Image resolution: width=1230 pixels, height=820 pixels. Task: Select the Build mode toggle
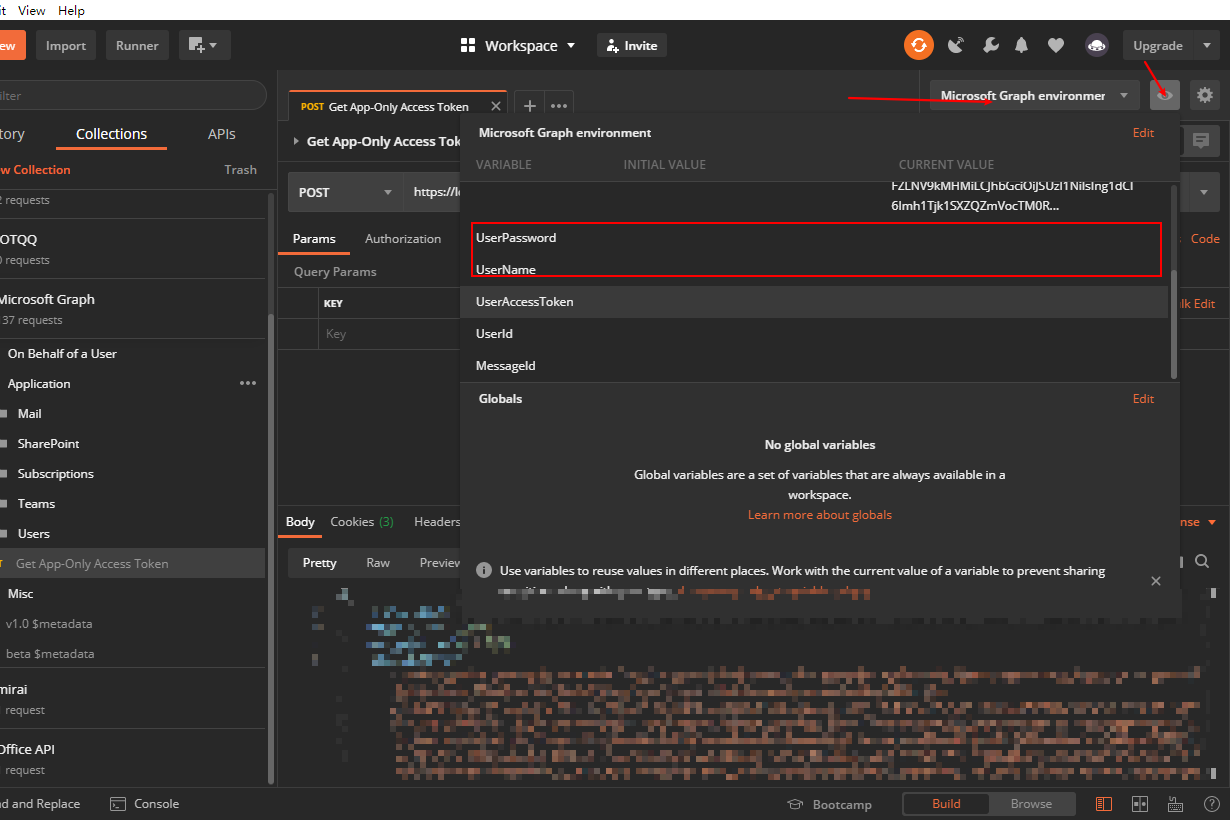[x=946, y=804]
